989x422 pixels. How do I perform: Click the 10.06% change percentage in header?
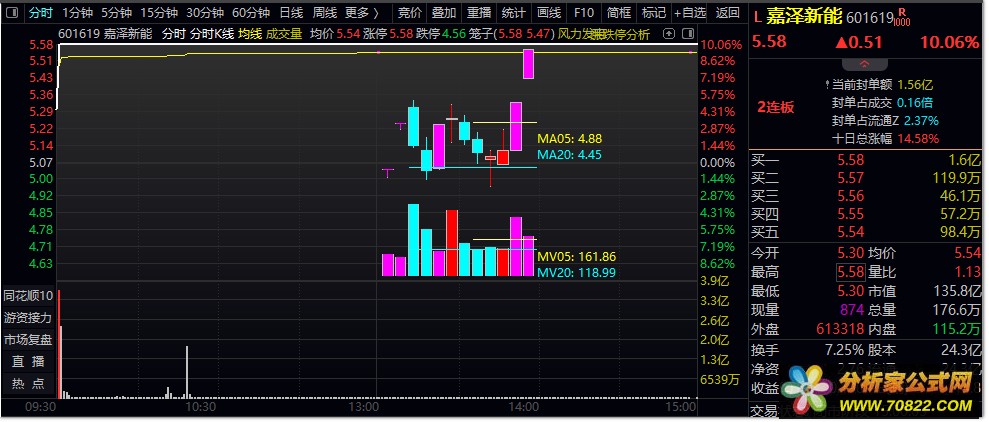pos(949,42)
